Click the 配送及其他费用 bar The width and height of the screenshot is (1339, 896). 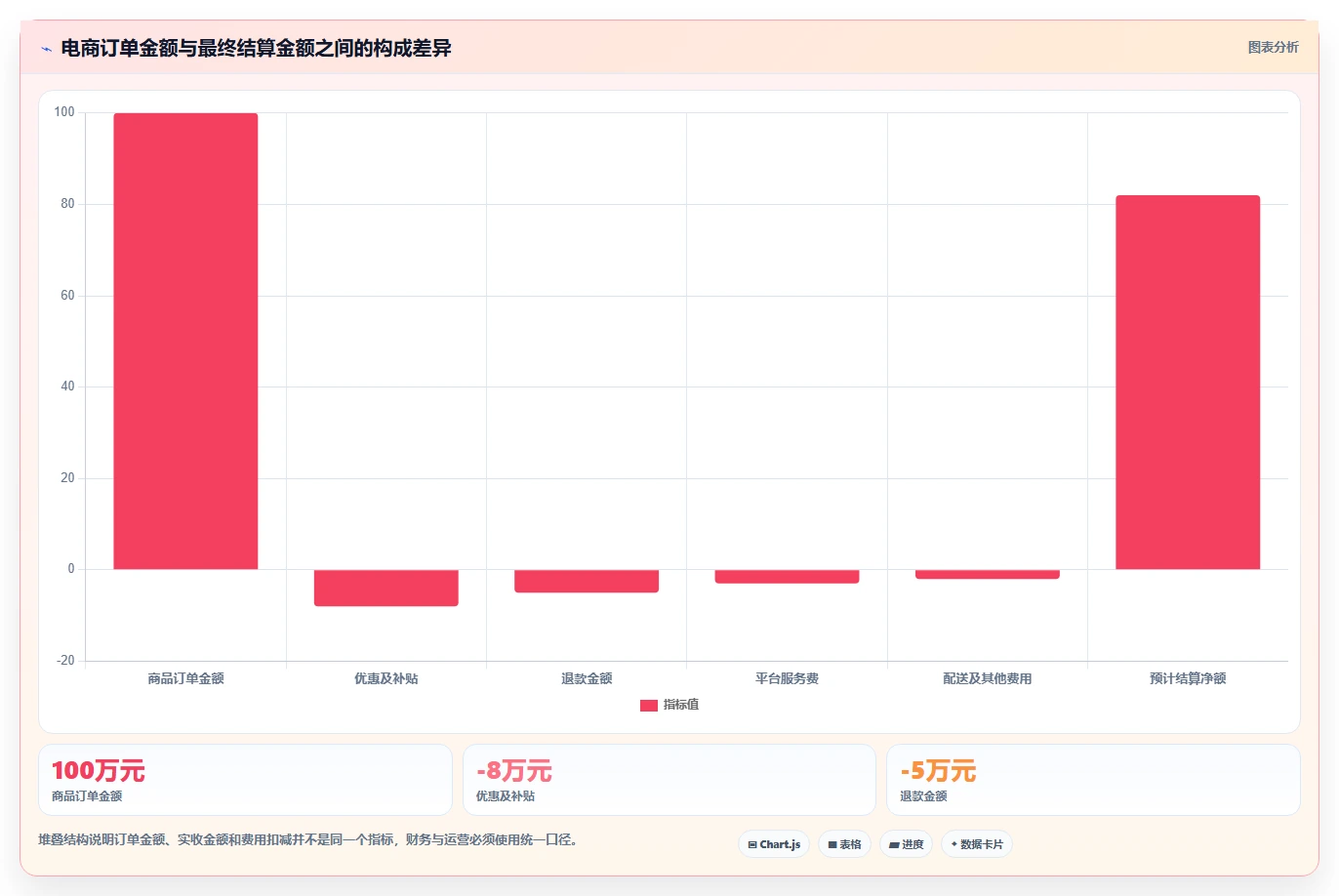[x=988, y=574]
